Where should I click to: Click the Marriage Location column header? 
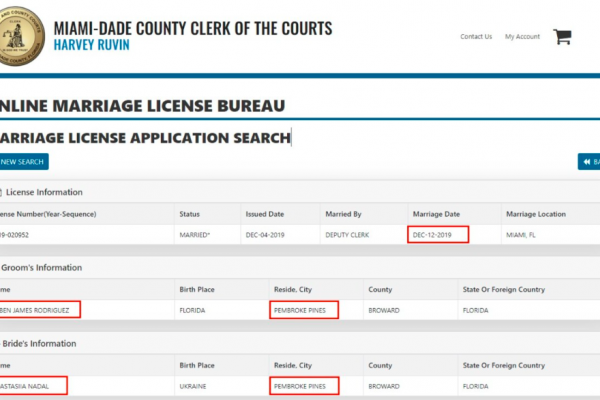tap(536, 214)
